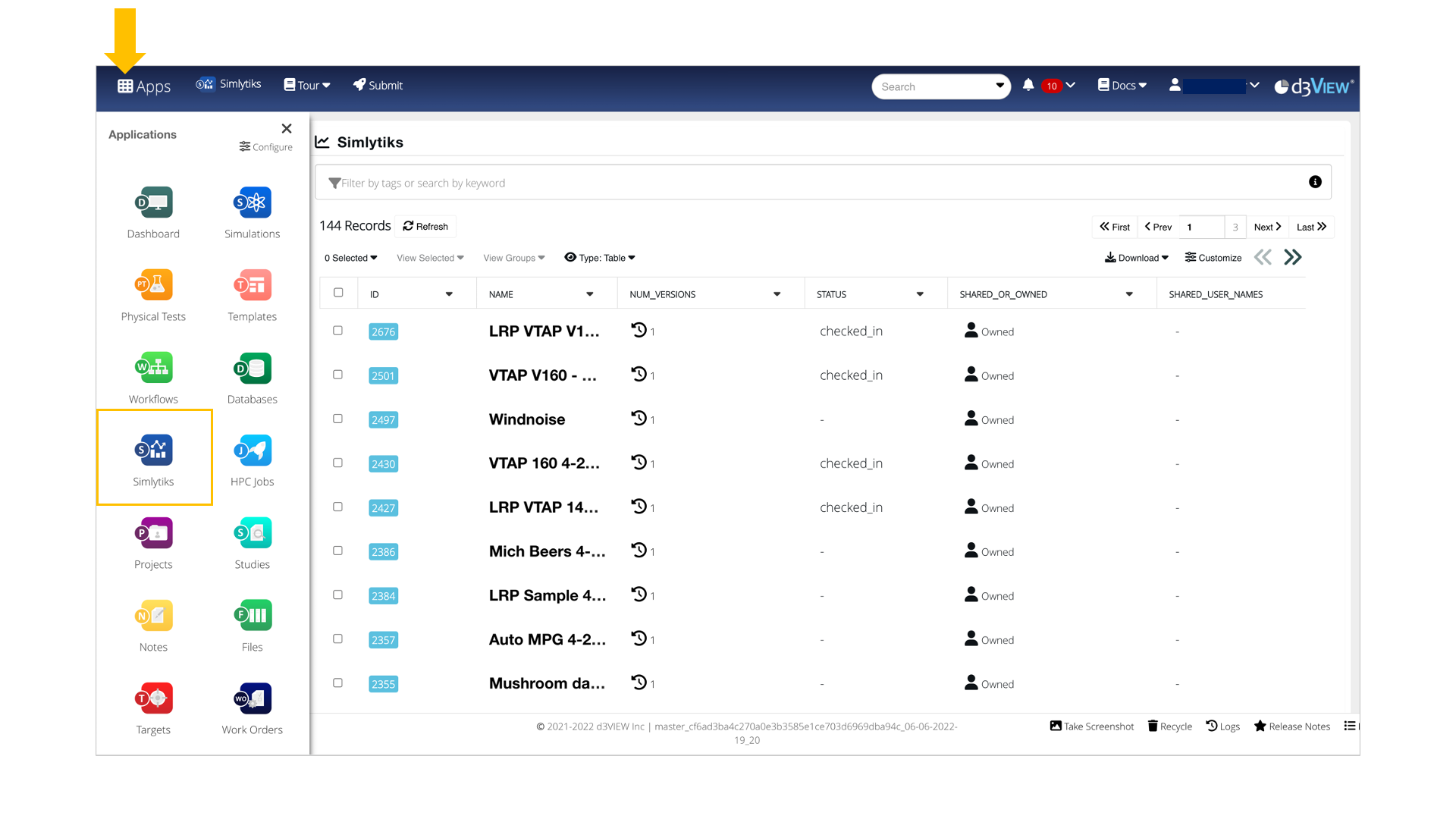Viewport: 1456px width, 819px height.
Task: Check the box for record 2384
Action: (x=338, y=595)
